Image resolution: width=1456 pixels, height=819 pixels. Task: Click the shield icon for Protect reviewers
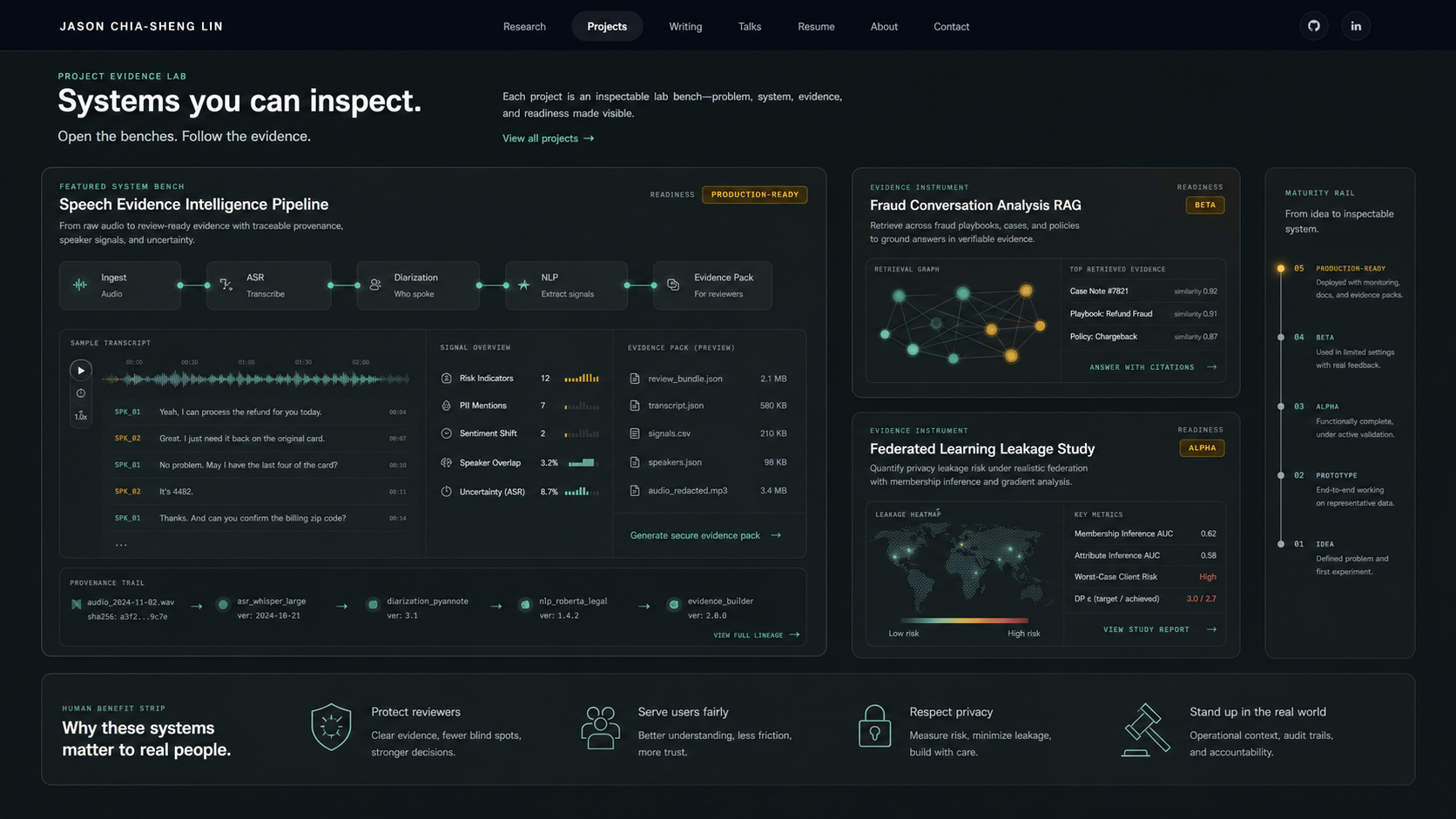(331, 727)
